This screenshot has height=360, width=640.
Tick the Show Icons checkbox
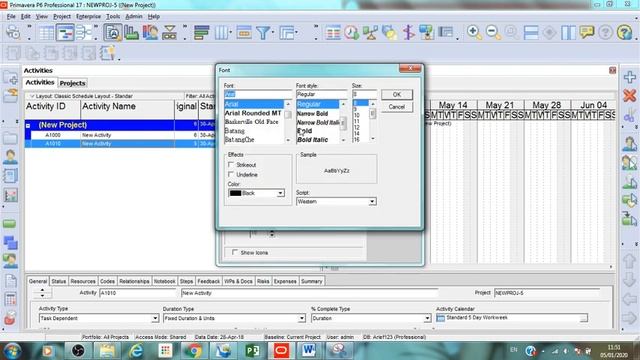tap(235, 252)
